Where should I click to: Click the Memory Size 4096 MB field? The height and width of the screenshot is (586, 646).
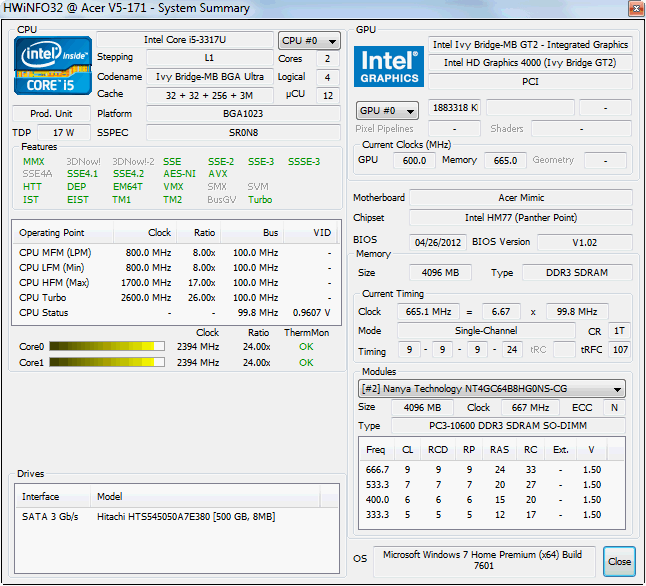(x=440, y=273)
